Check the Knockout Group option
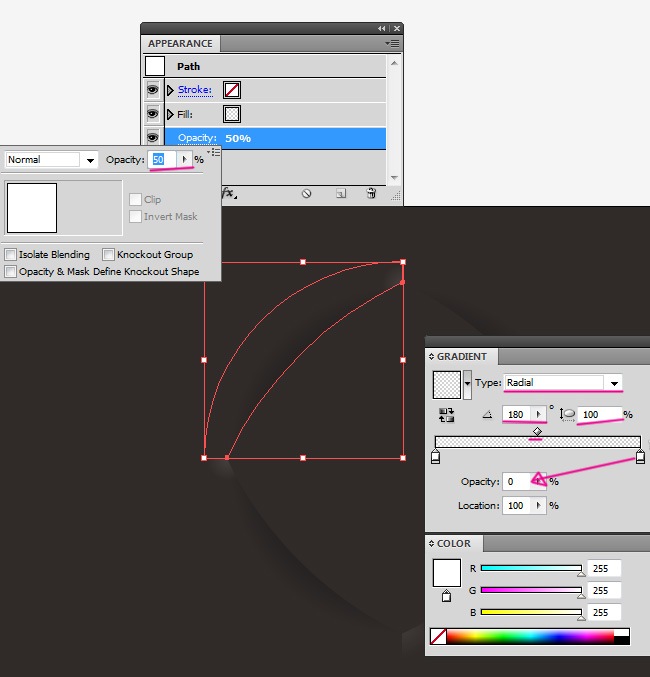 tap(109, 255)
